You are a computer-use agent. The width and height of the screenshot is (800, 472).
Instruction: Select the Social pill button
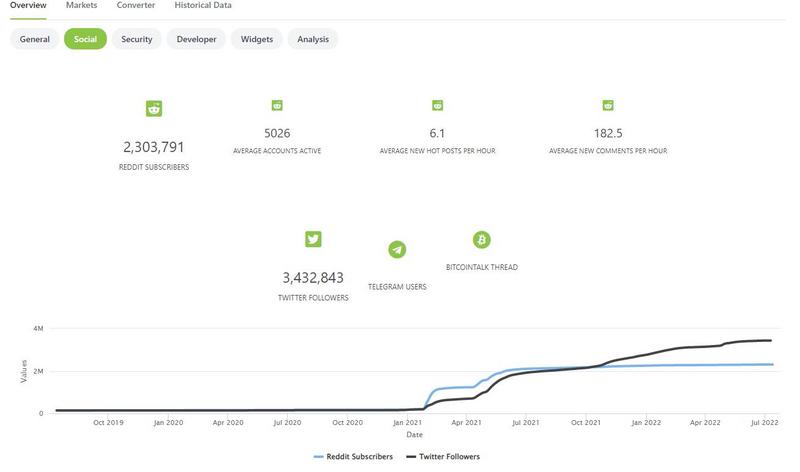pyautogui.click(x=85, y=39)
